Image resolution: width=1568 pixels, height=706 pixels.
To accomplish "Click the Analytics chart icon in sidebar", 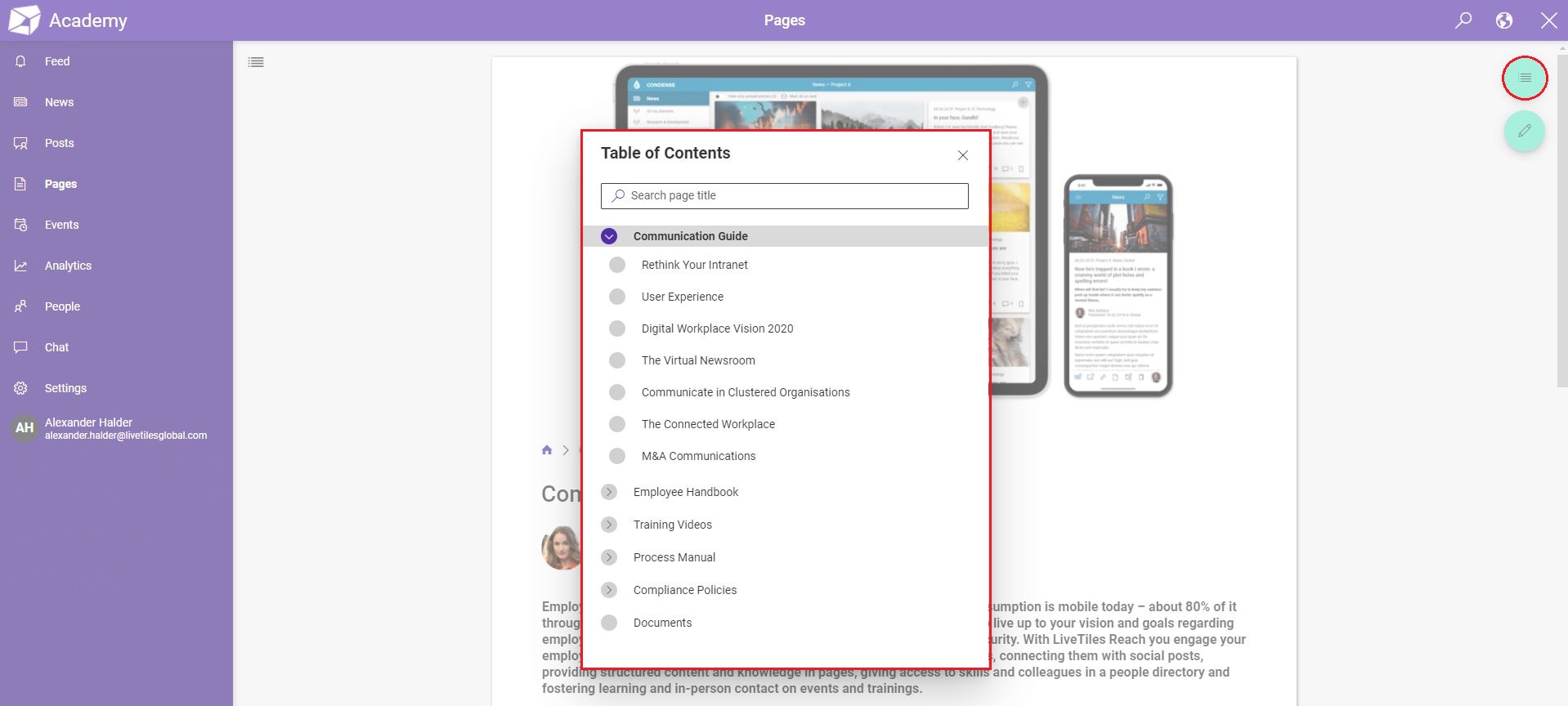I will tap(21, 266).
